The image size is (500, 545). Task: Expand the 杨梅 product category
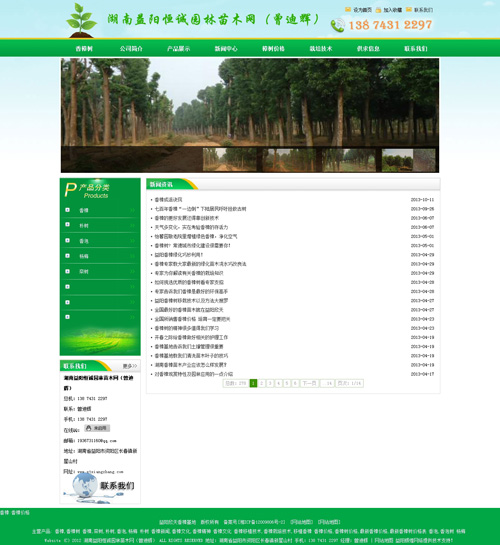(84, 256)
